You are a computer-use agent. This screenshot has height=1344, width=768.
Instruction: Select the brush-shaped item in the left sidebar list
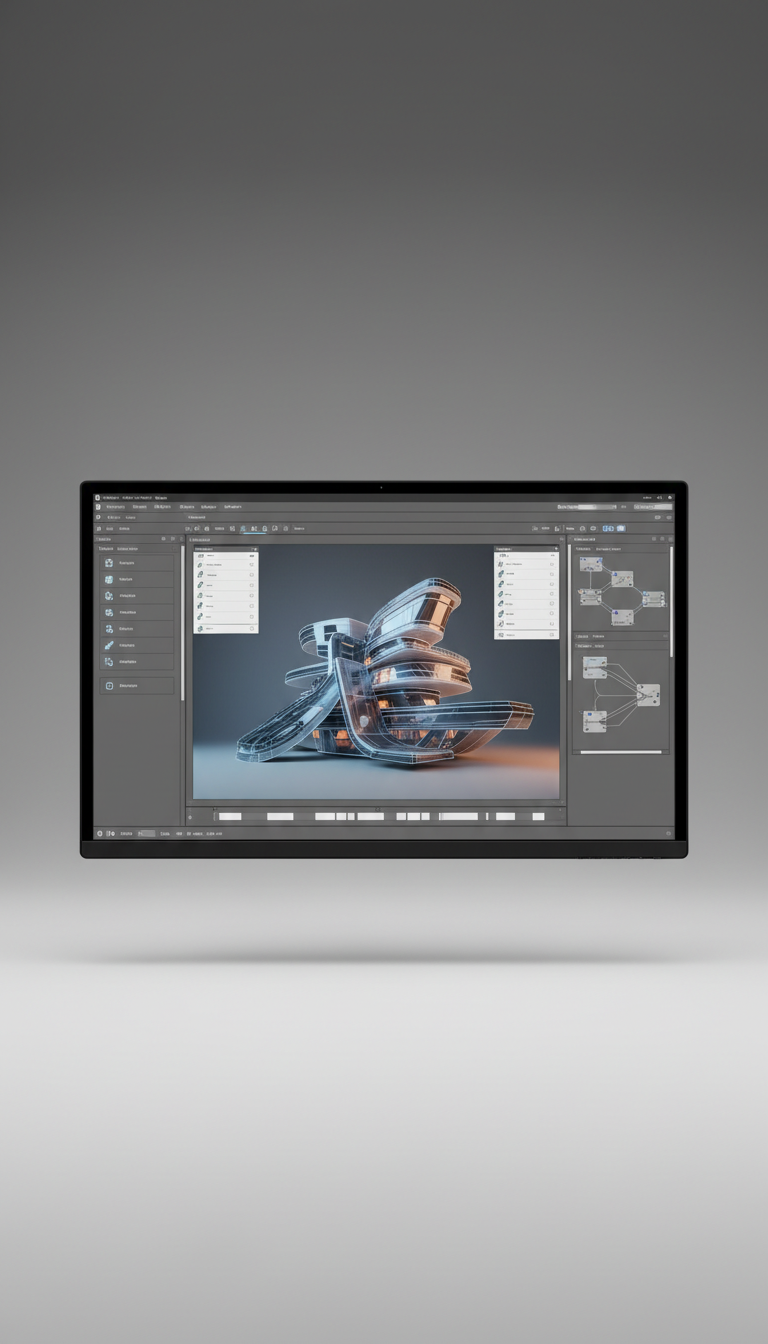point(138,645)
